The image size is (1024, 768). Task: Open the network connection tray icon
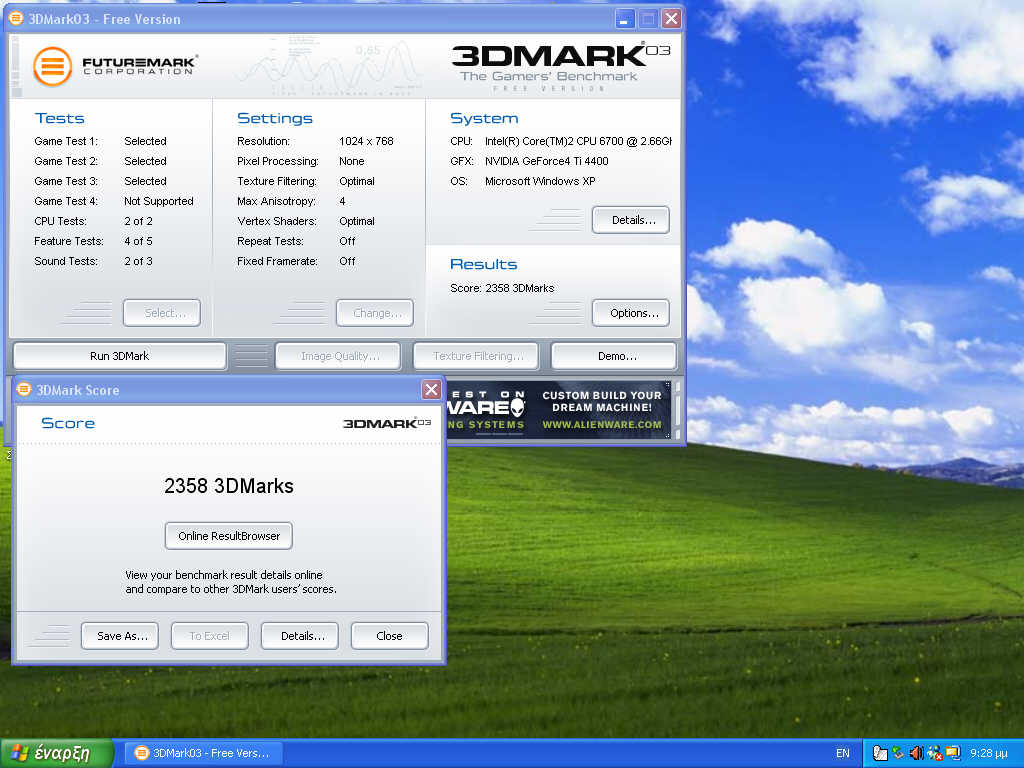(x=953, y=753)
